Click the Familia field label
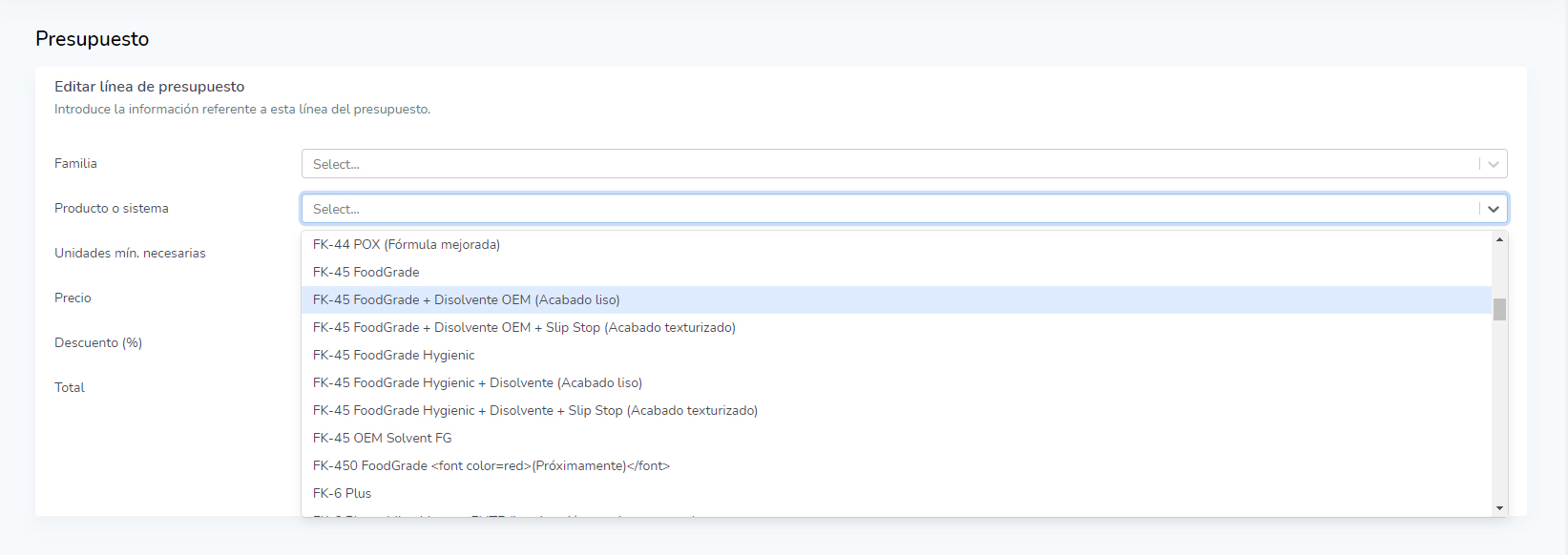This screenshot has width=1568, height=555. (x=75, y=164)
